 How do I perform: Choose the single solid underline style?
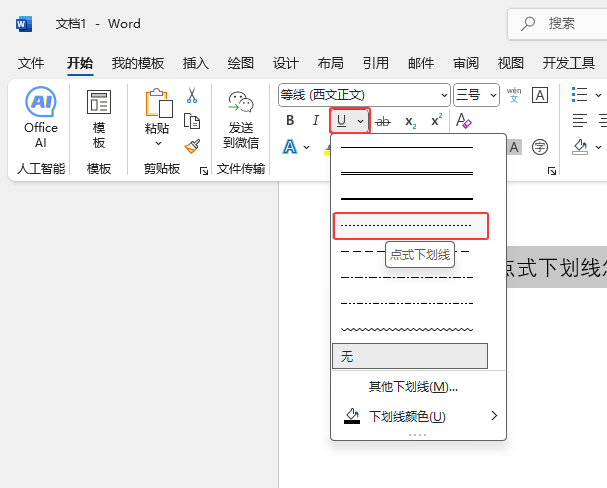pyautogui.click(x=410, y=147)
